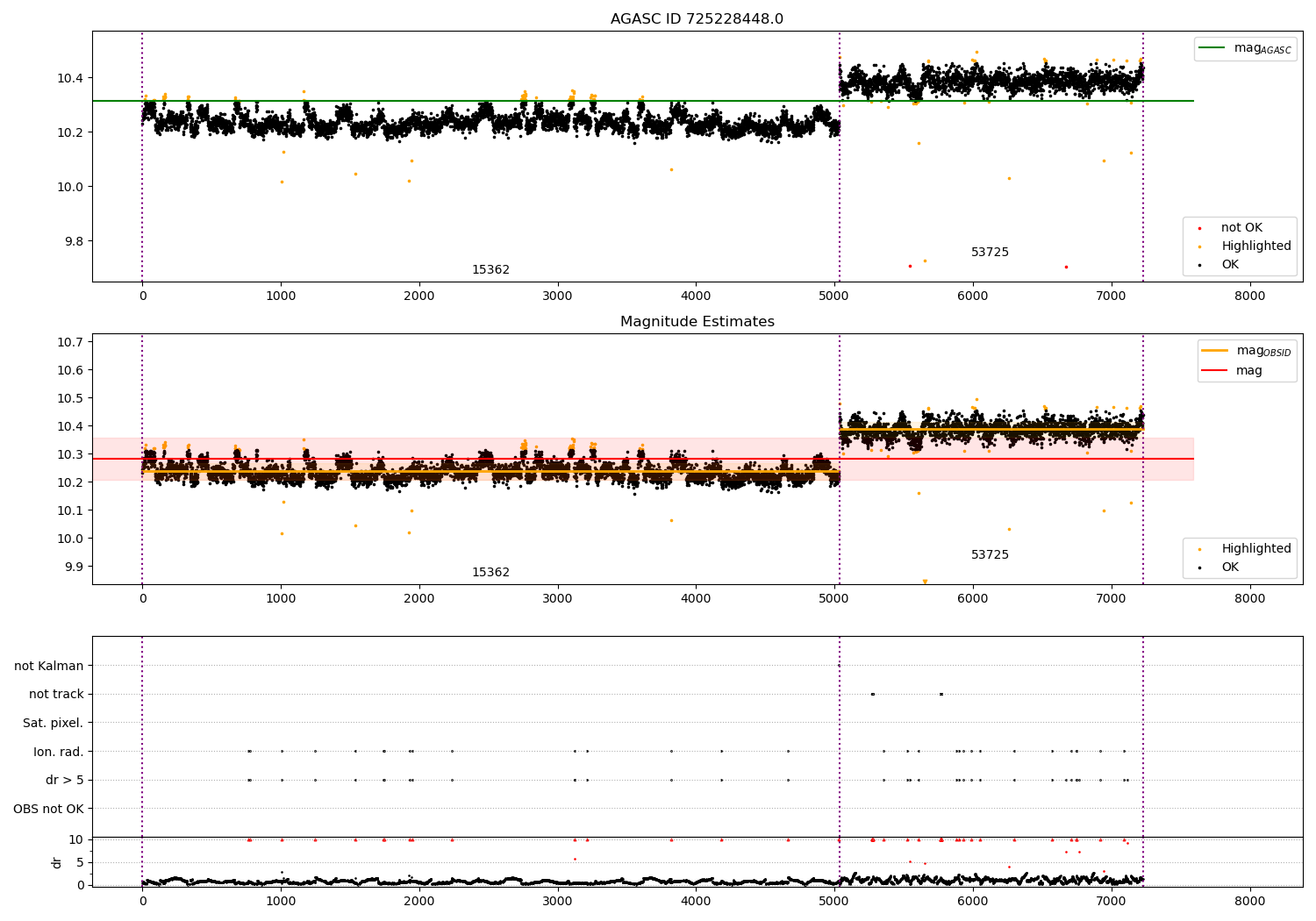Click the 'mag AGASC' legend label

pyautogui.click(x=1262, y=49)
